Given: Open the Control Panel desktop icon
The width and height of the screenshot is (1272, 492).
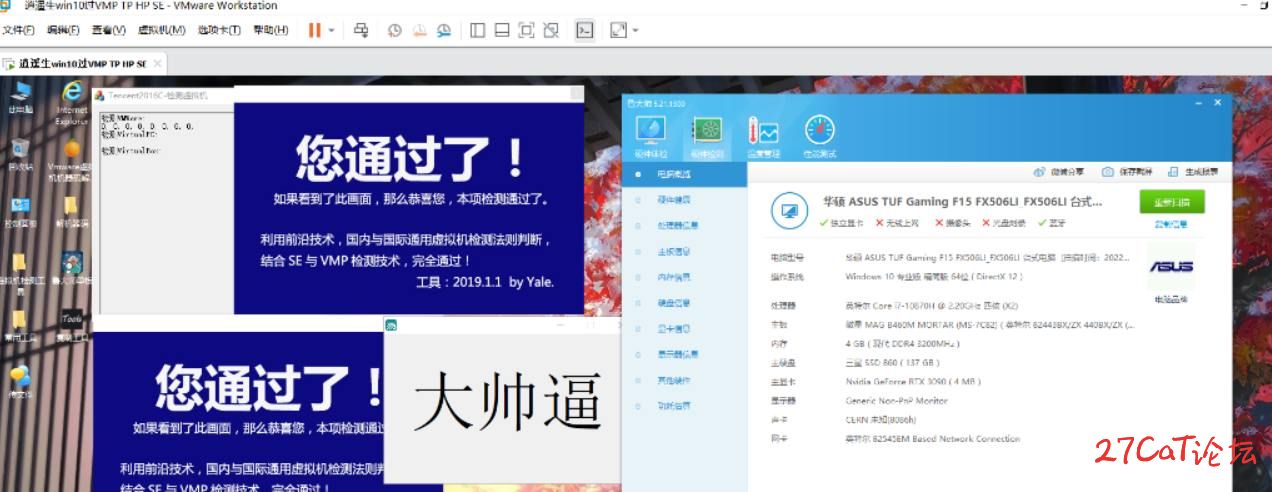Looking at the screenshot, I should pyautogui.click(x=20, y=211).
